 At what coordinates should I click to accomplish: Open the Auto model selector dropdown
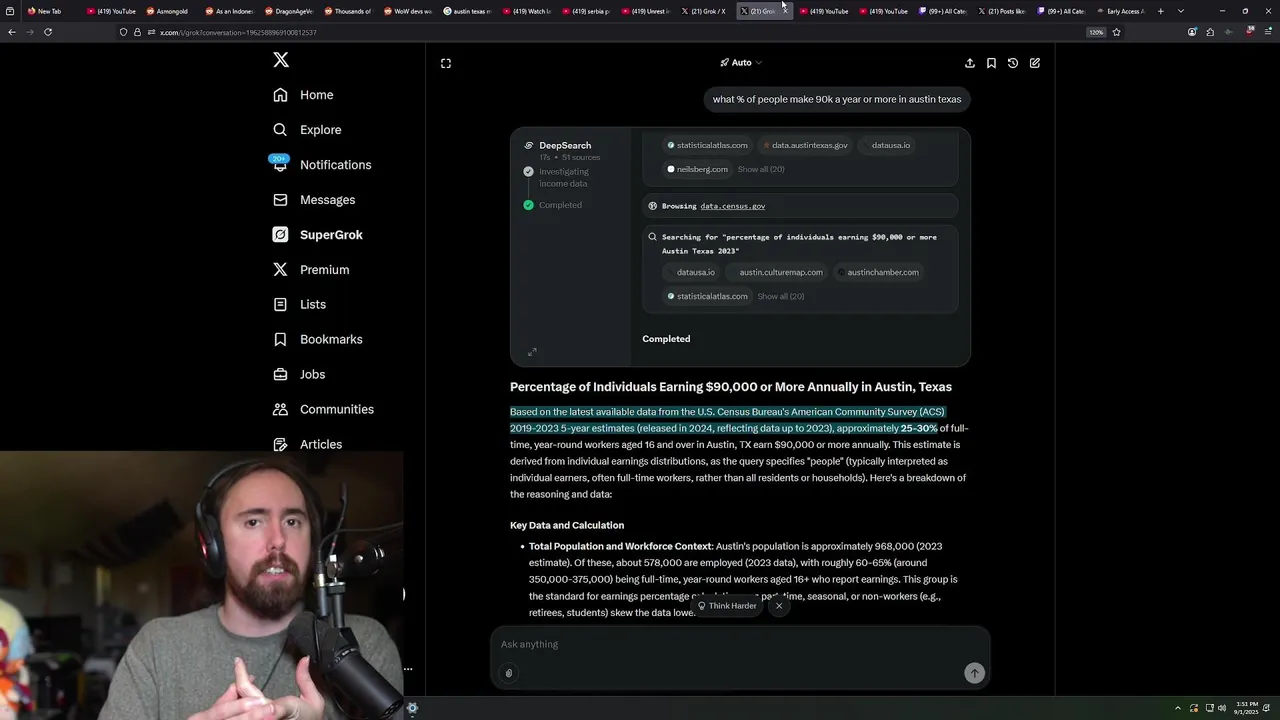741,63
